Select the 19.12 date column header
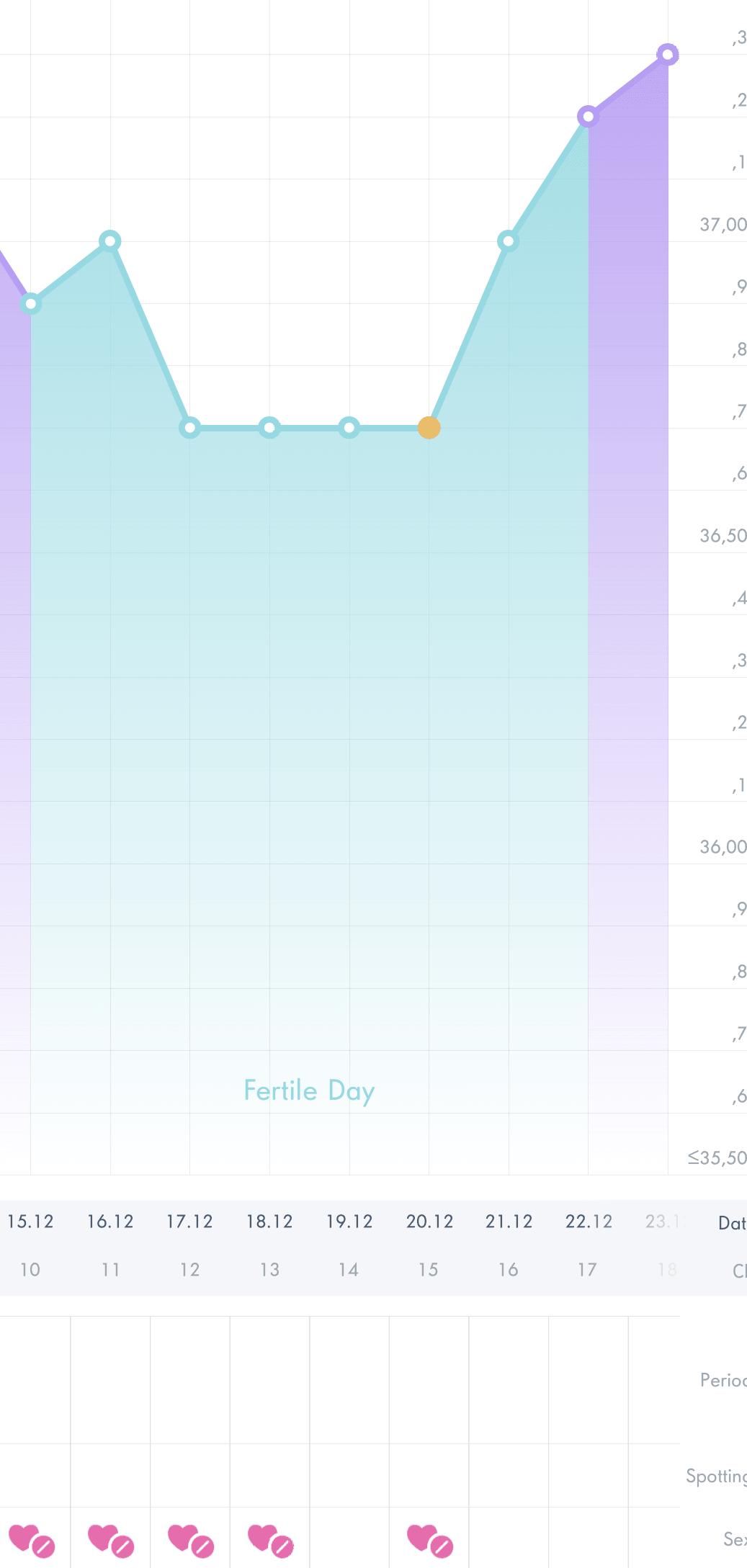 click(349, 1222)
